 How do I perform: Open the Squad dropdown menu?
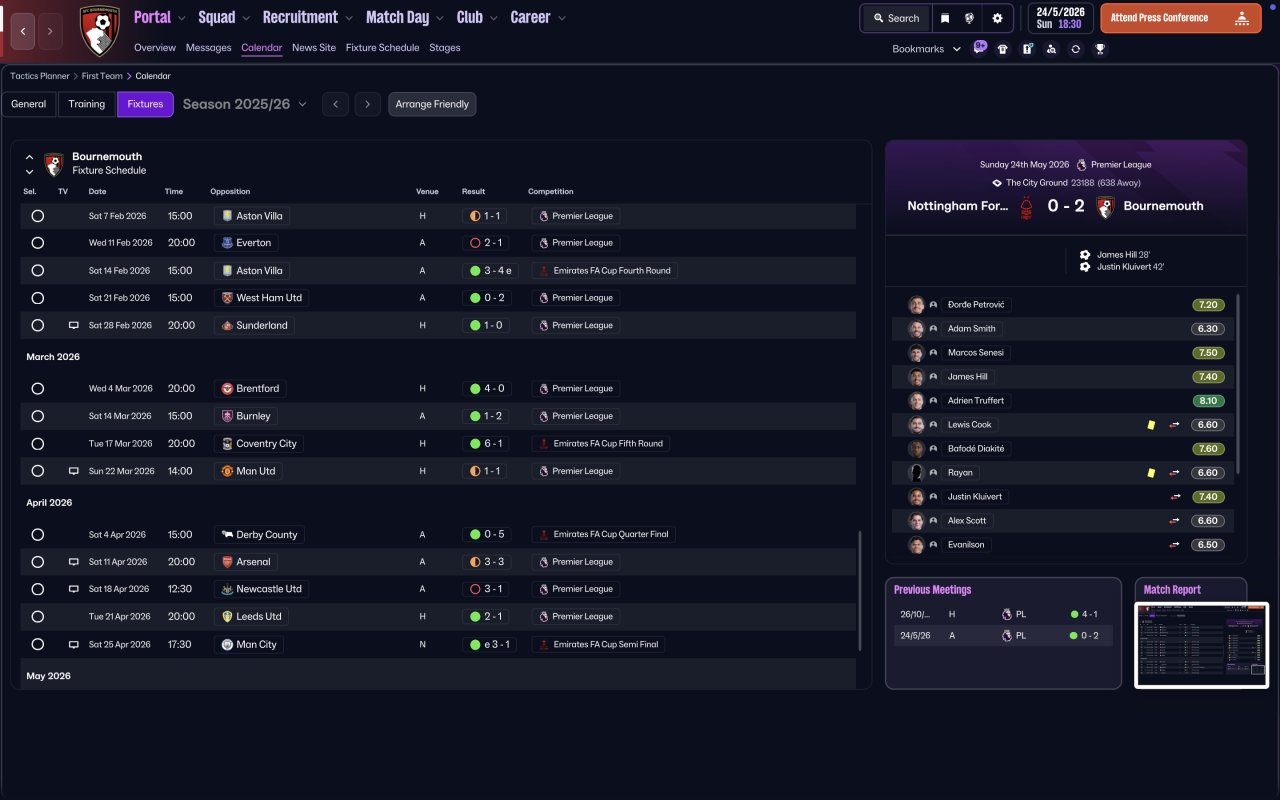[225, 17]
